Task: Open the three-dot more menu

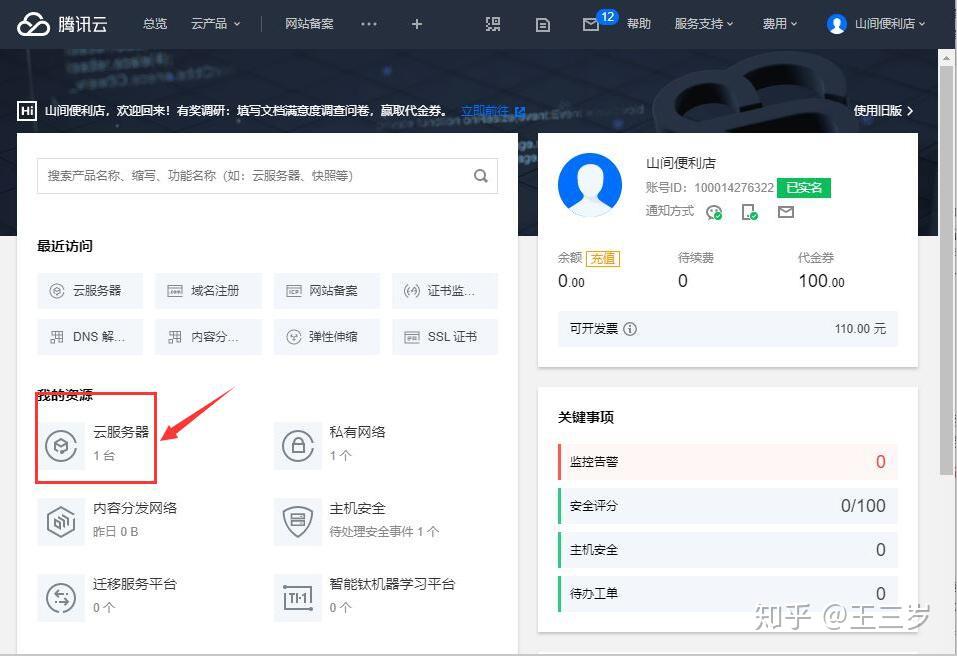Action: pyautogui.click(x=369, y=24)
